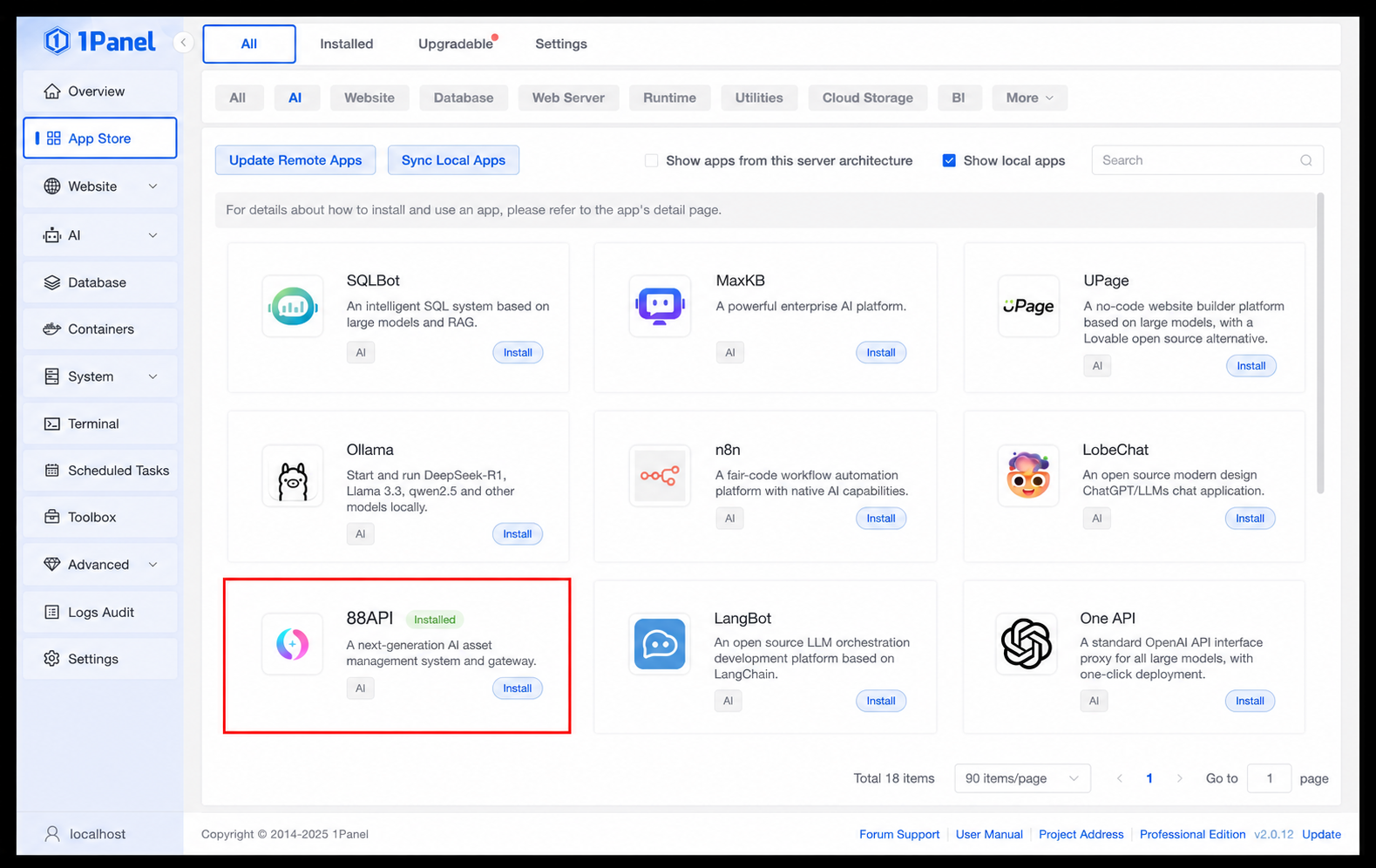
Task: Click the Database stack icon in sidebar
Action: [52, 282]
